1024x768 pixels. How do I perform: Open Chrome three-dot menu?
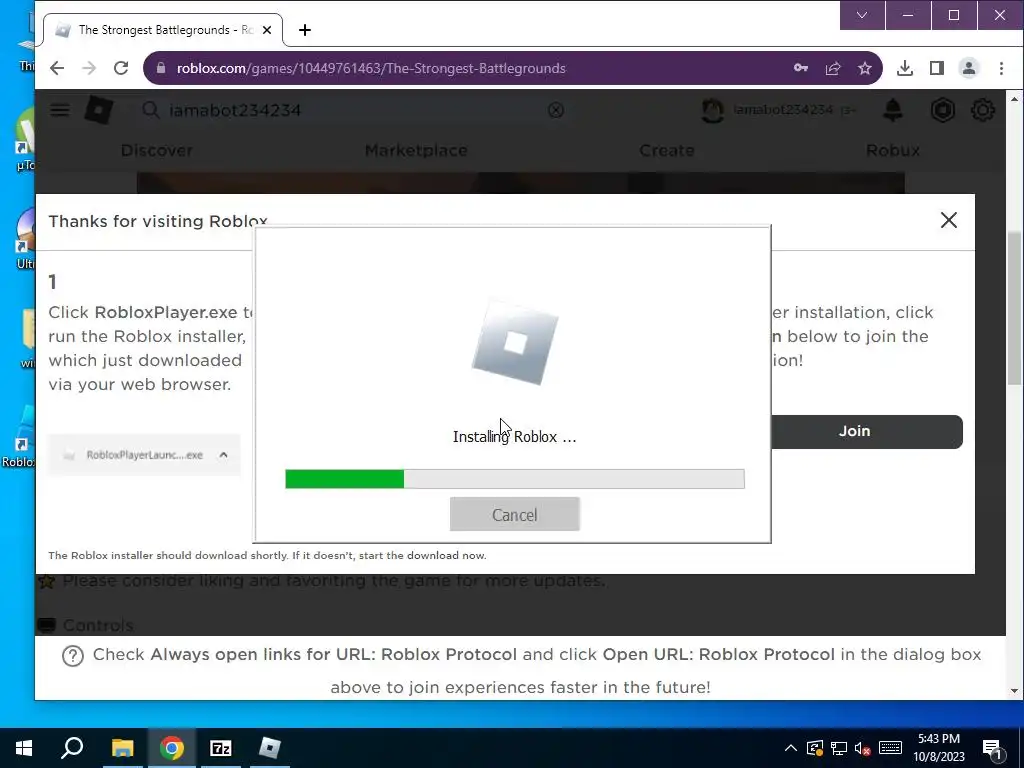(x=1001, y=68)
